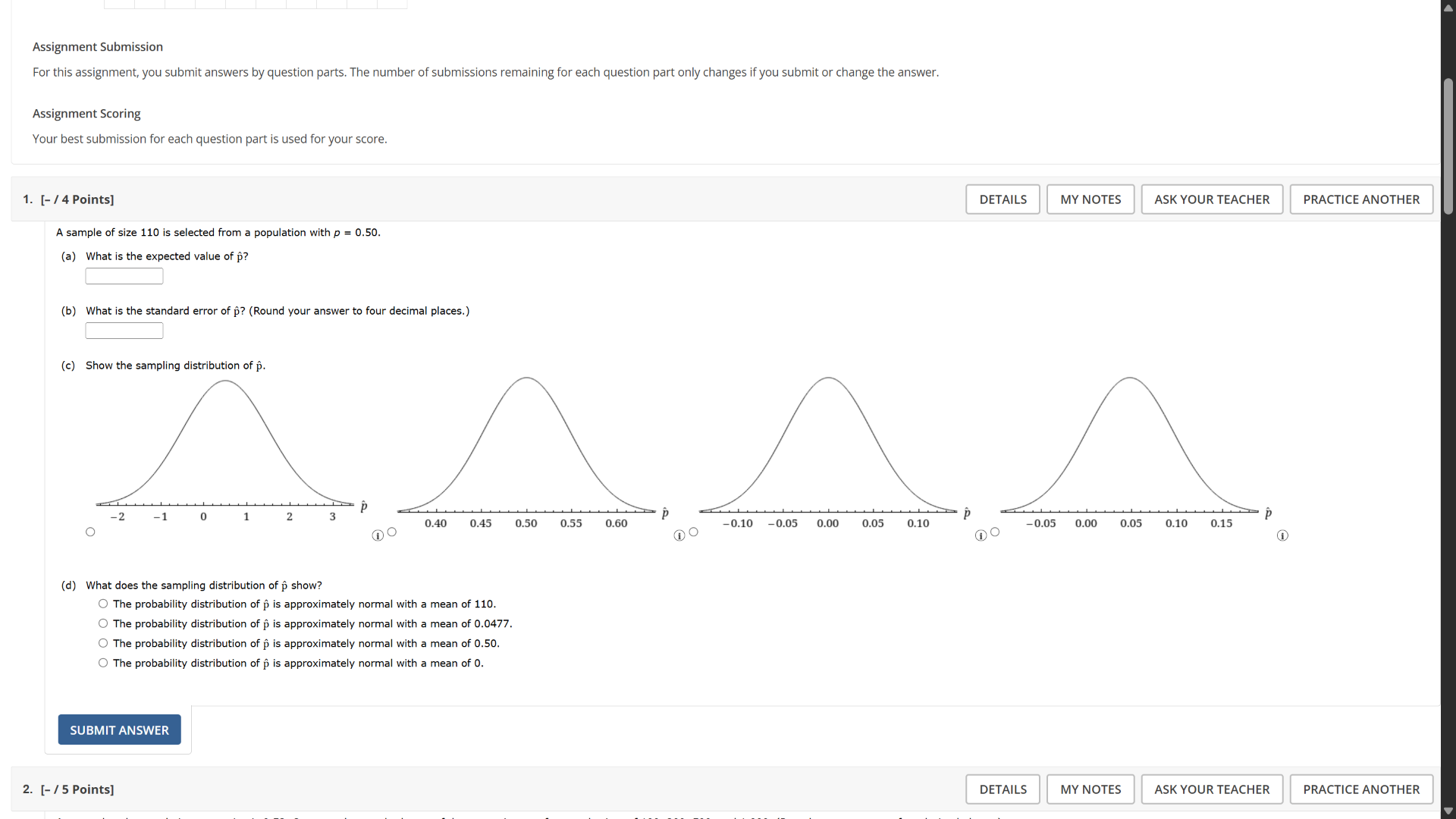The image size is (1456, 819).
Task: Click the standard error answer box
Action: coord(124,330)
